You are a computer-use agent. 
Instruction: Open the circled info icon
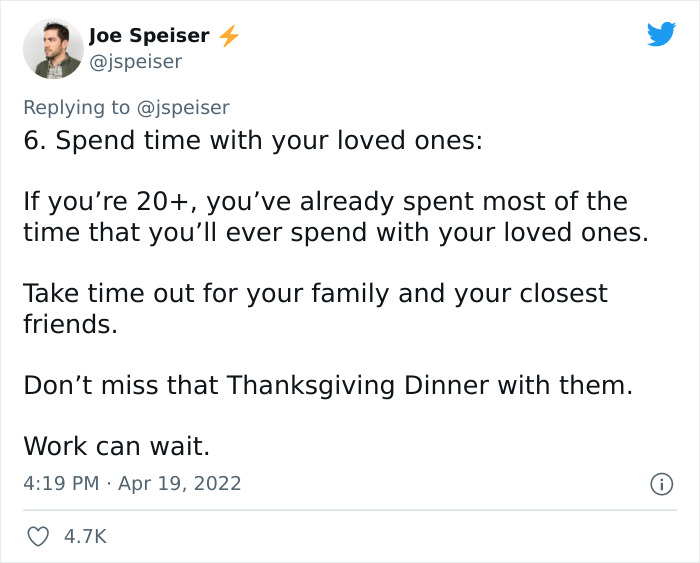click(x=661, y=484)
